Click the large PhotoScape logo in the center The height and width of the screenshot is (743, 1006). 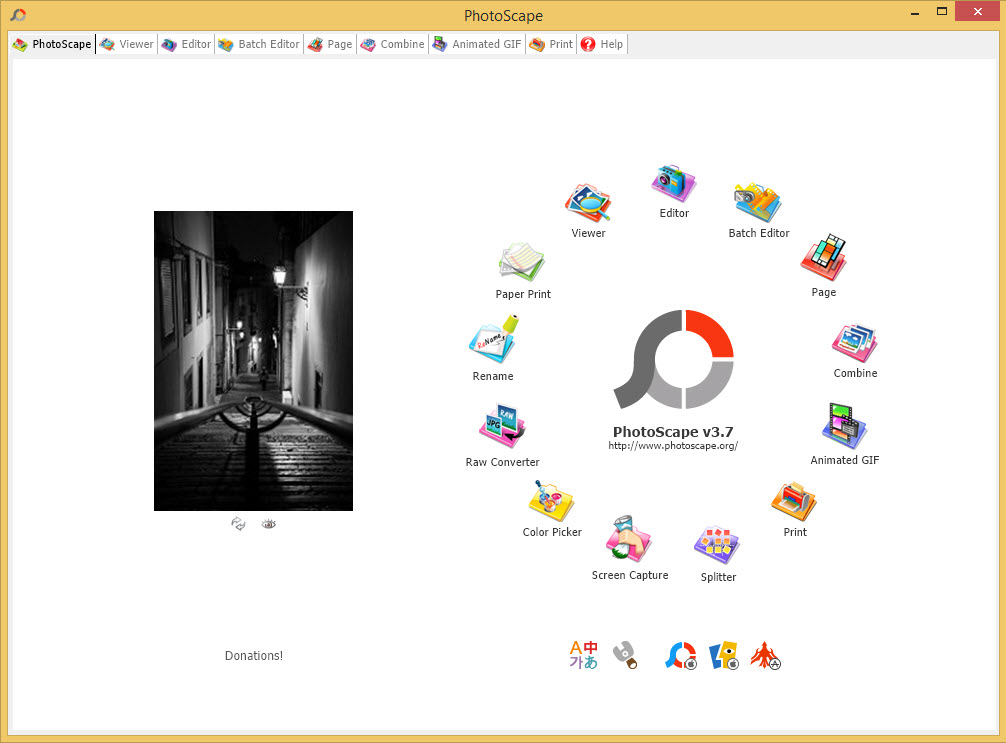tap(674, 359)
